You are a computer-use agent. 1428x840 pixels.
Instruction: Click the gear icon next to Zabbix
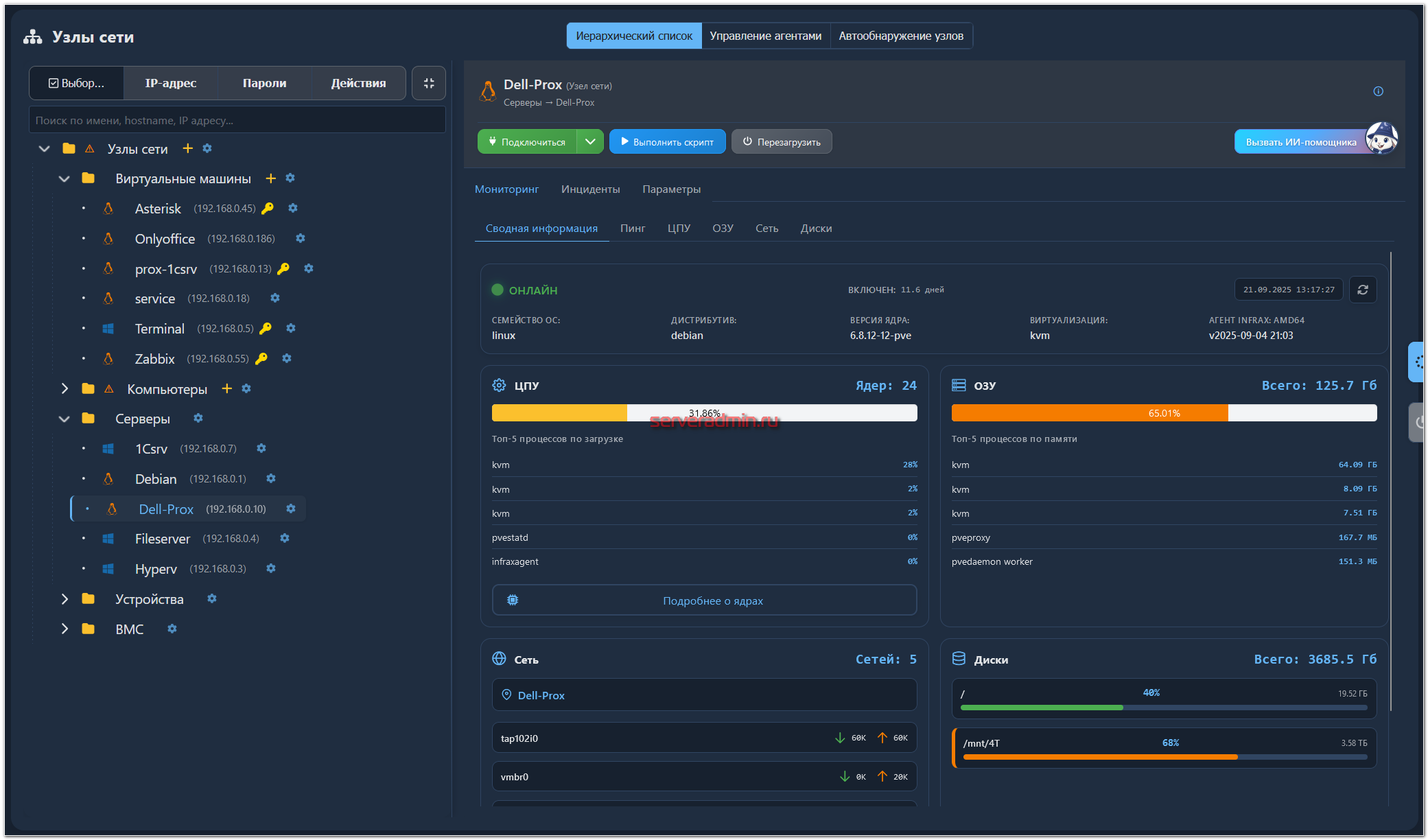(287, 358)
